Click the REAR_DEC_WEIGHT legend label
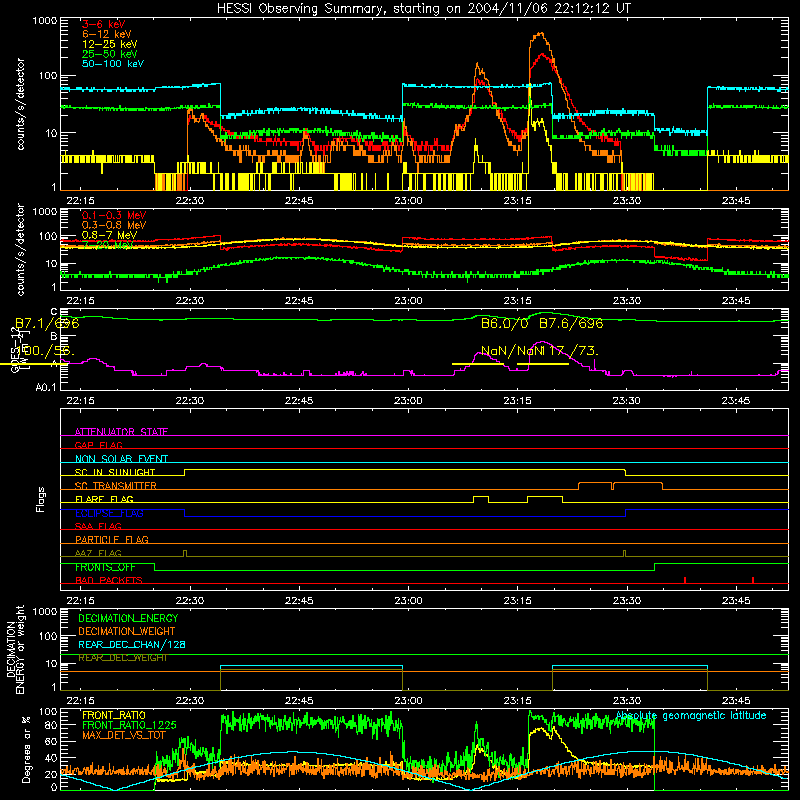 (x=122, y=658)
